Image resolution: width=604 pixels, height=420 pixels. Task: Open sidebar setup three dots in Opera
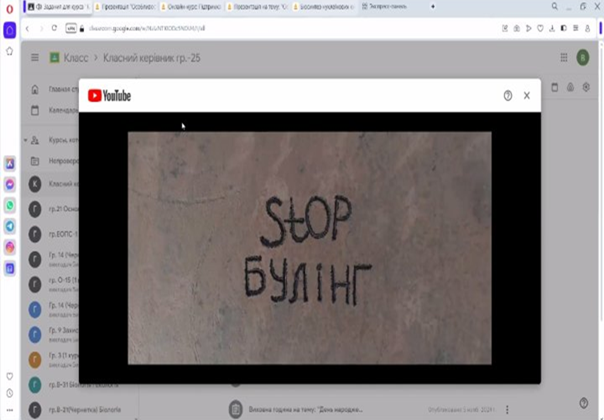pos(10,410)
